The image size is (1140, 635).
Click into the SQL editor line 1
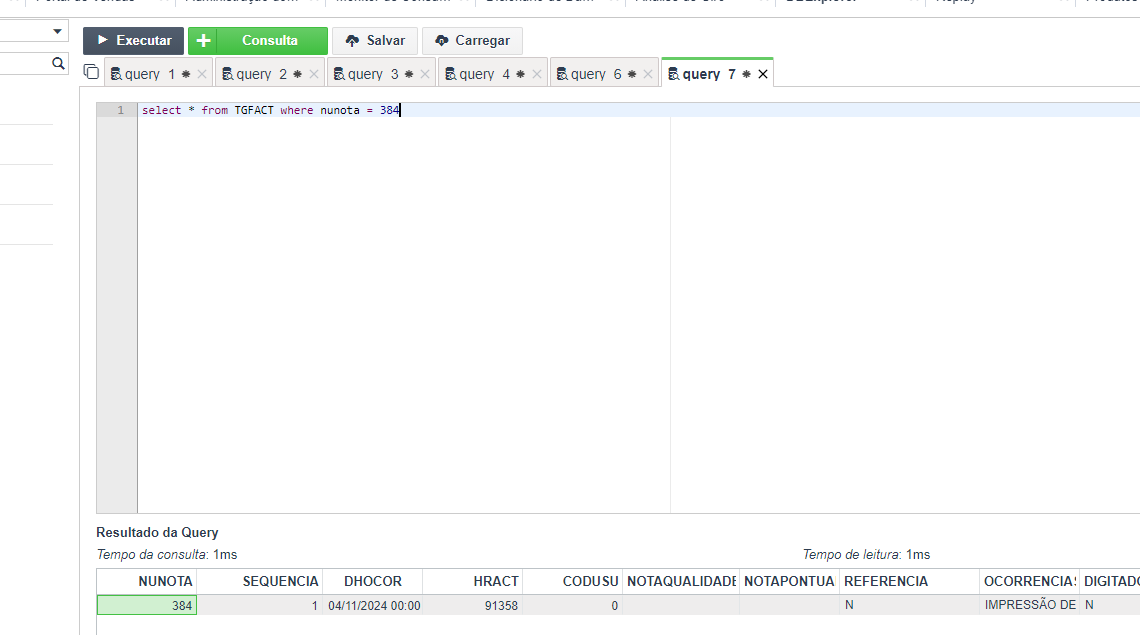point(640,110)
